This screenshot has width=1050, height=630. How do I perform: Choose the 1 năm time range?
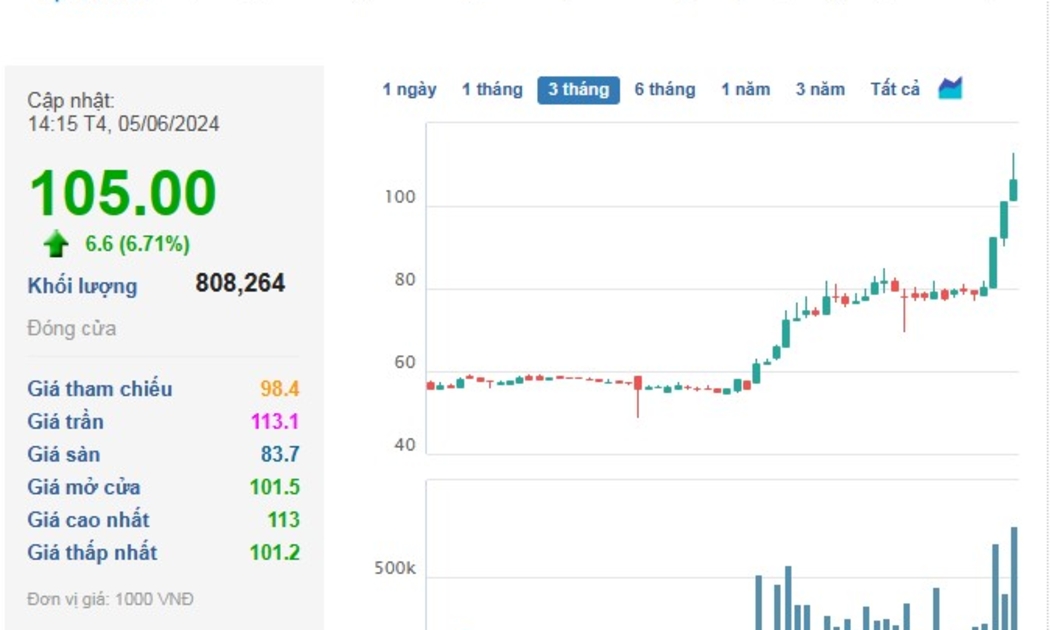coord(745,89)
